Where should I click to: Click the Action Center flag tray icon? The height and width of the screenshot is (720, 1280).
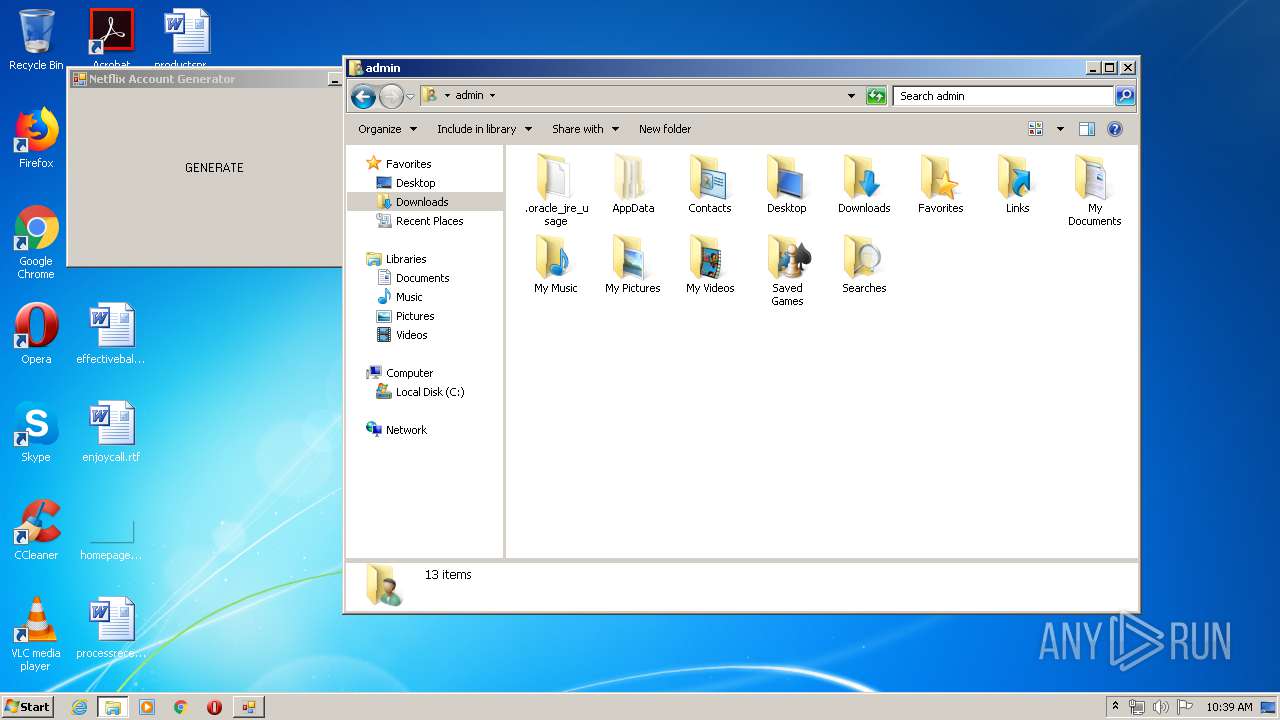(x=1184, y=707)
